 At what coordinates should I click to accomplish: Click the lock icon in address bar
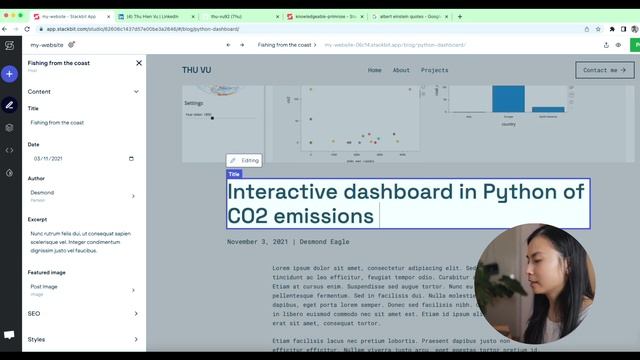point(41,29)
